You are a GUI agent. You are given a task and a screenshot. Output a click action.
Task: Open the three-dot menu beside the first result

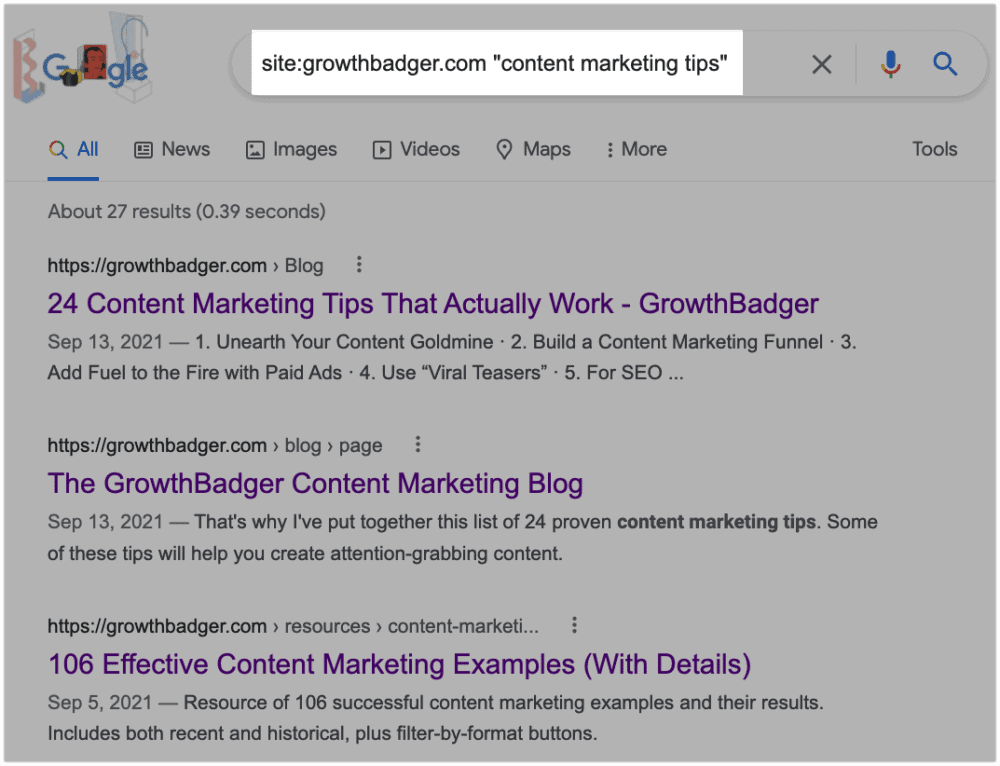pos(359,264)
